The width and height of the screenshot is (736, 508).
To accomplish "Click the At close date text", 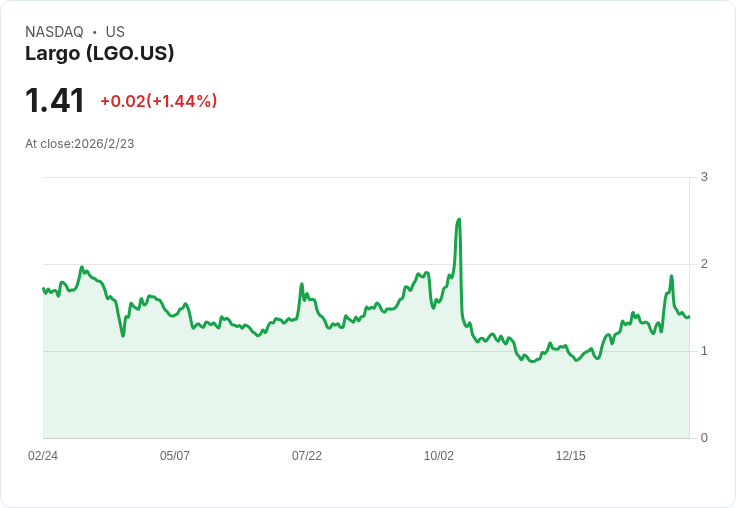I will 80,144.
